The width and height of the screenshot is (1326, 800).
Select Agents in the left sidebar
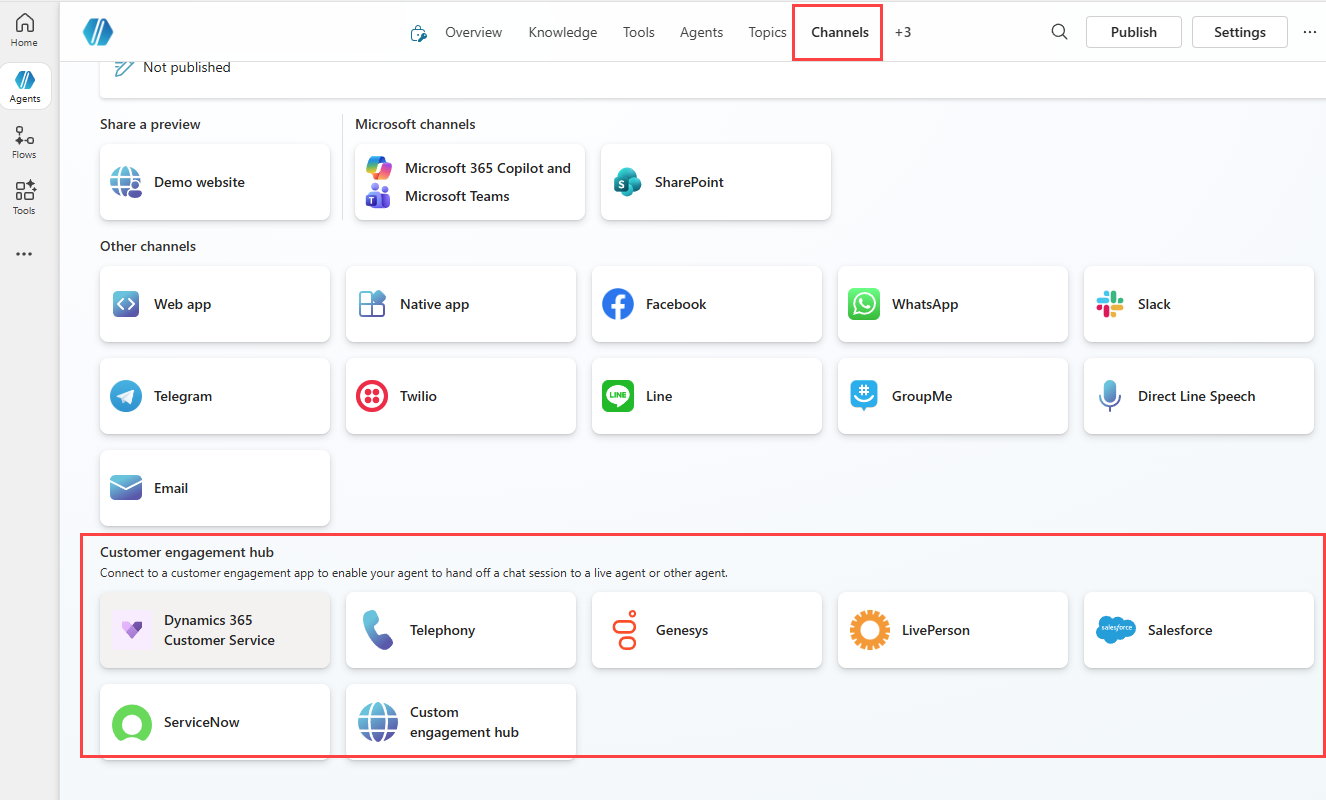click(25, 86)
